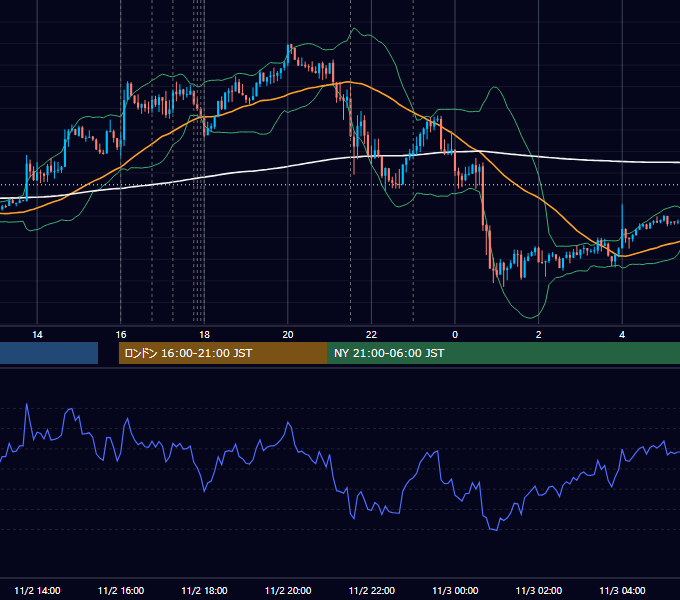Click the 11/2 20:00 time label
Screen dimensions: 680x600
[x=288, y=590]
